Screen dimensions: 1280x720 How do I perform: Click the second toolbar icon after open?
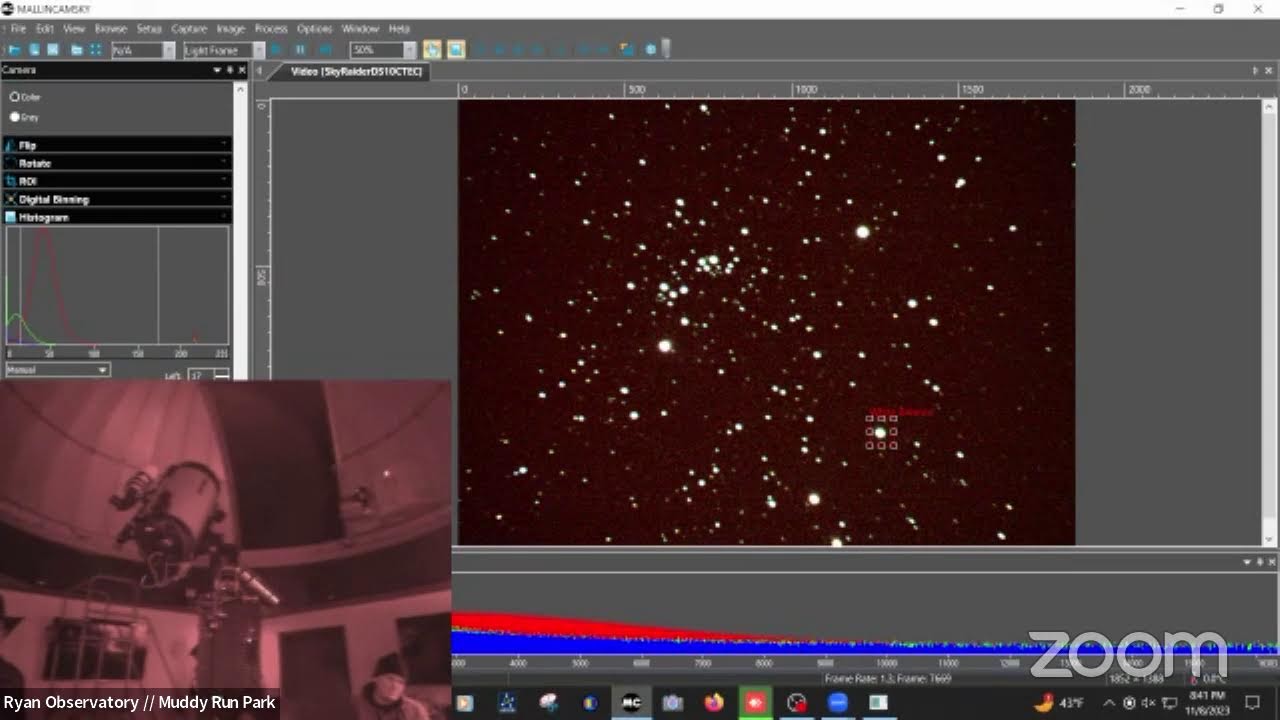[34, 49]
